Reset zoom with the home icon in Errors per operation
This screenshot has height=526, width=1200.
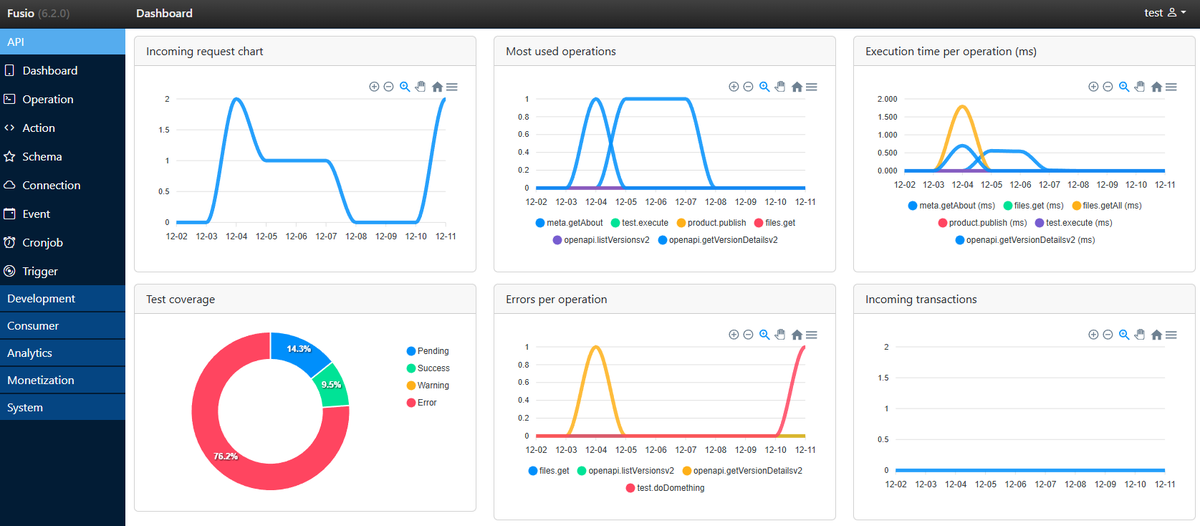click(x=797, y=335)
